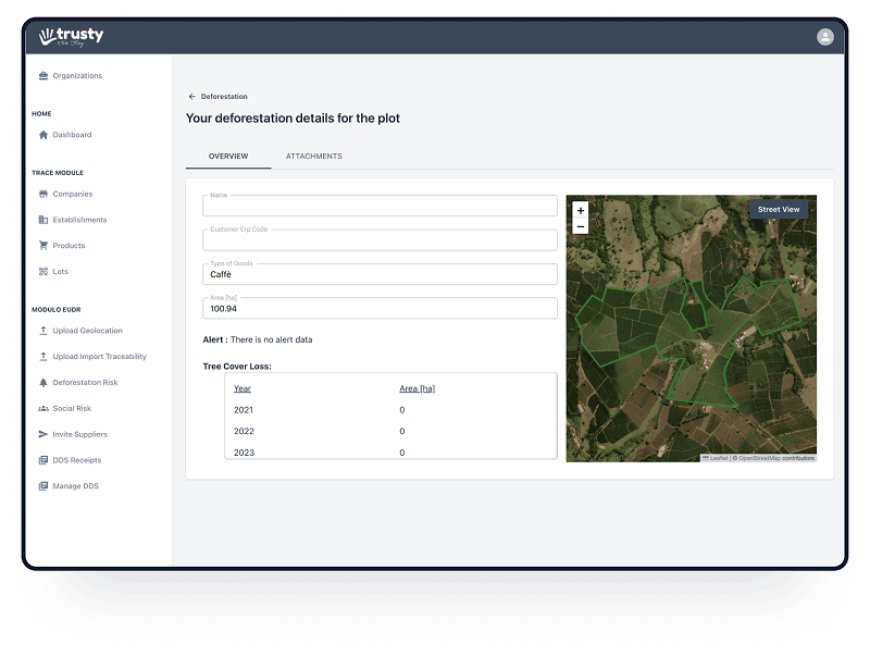Click Upload Geolocation in sidebar

pyautogui.click(x=87, y=331)
